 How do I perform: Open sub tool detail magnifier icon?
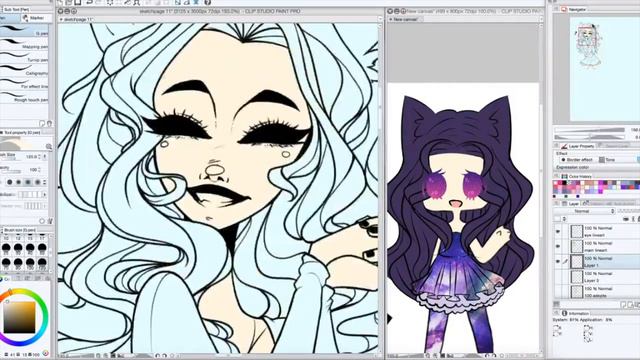(49, 146)
